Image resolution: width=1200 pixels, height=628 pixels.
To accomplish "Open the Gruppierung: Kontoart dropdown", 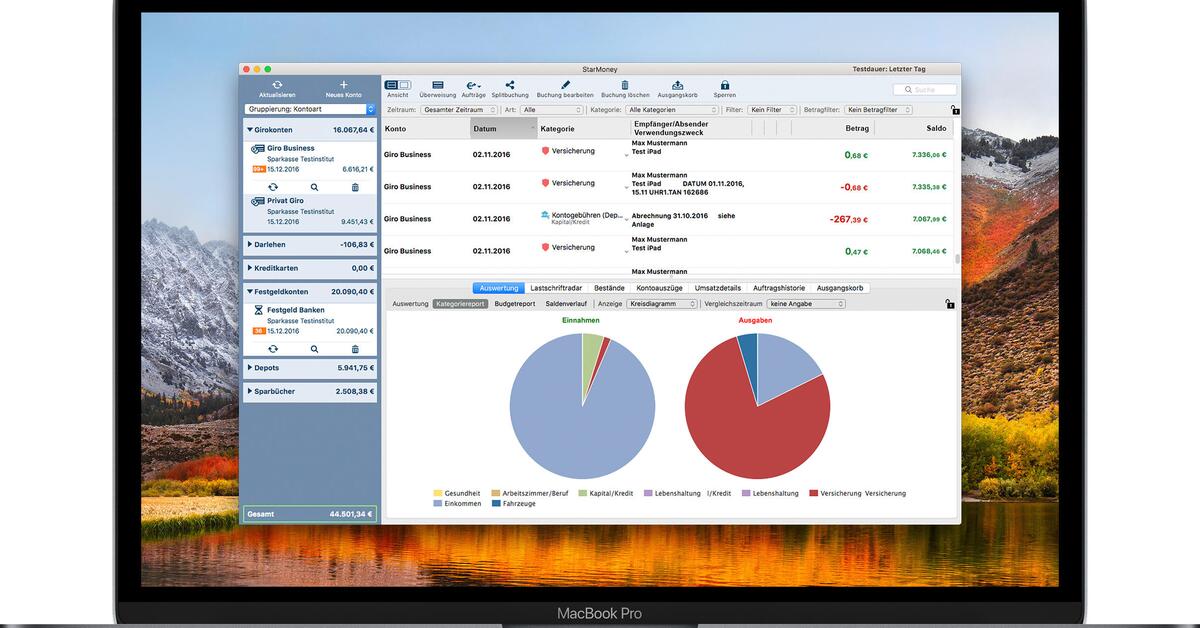I will (310, 109).
